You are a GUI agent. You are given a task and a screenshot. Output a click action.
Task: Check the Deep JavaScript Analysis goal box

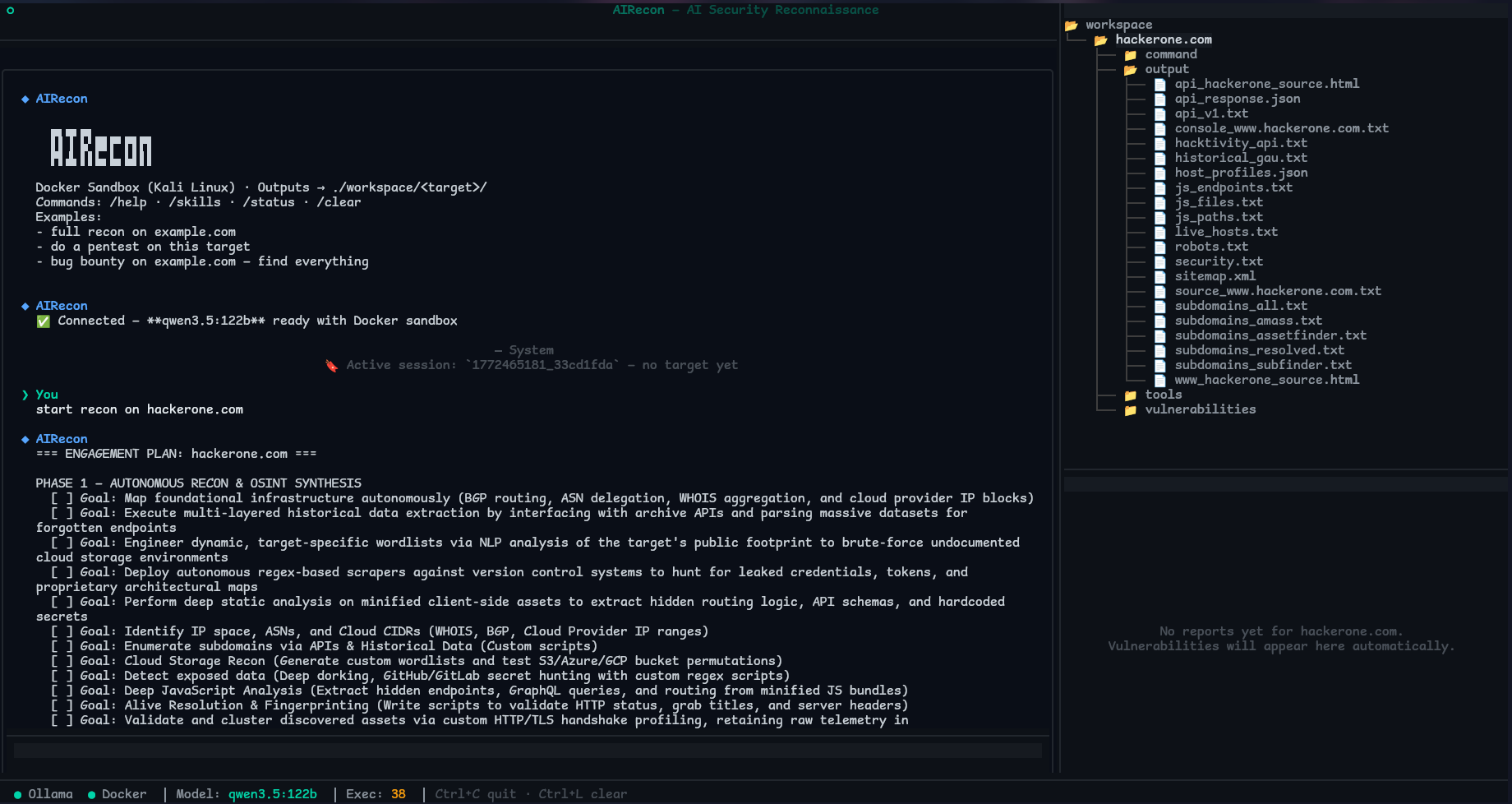coord(62,691)
